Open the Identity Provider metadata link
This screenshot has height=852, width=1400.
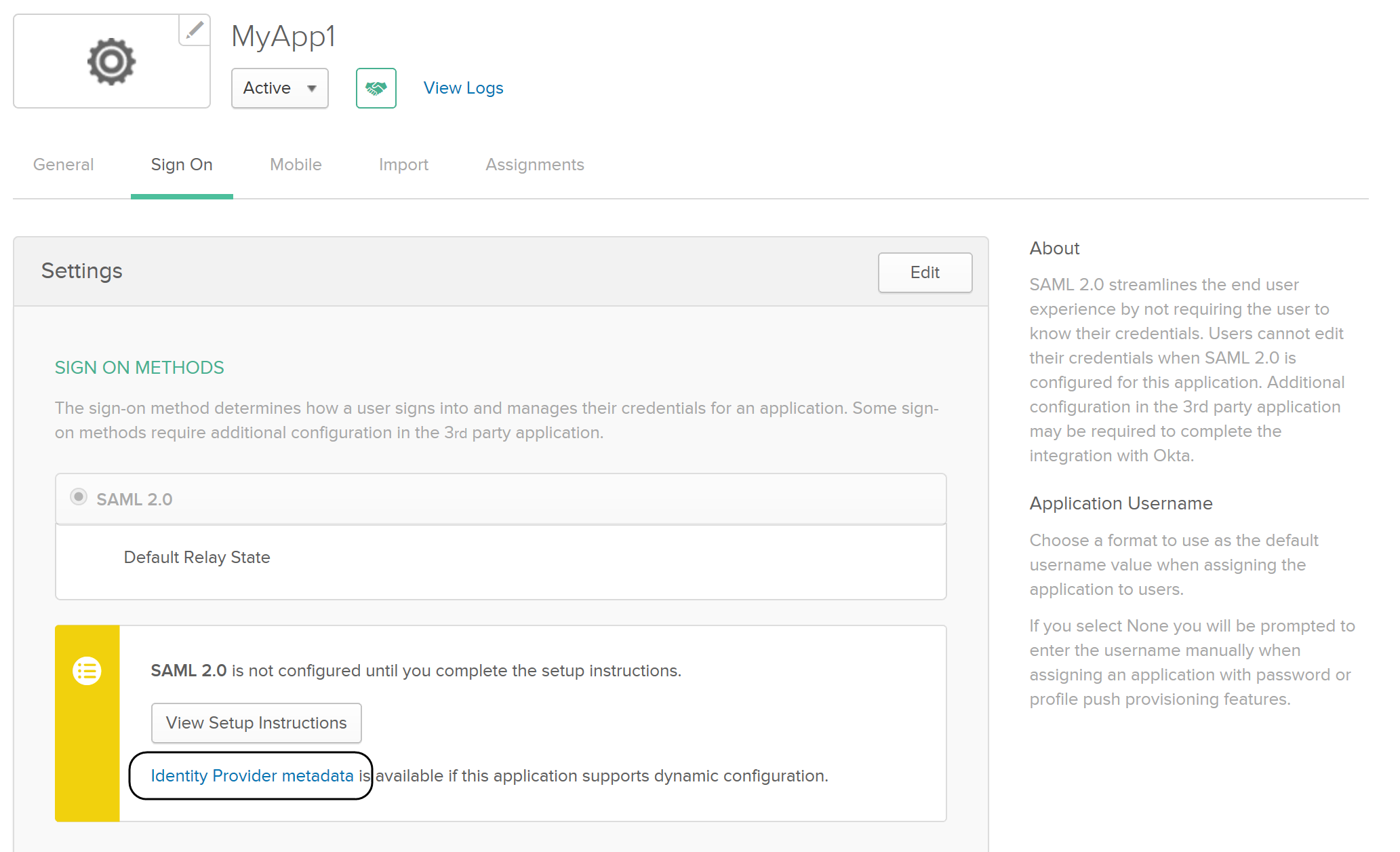point(252,776)
